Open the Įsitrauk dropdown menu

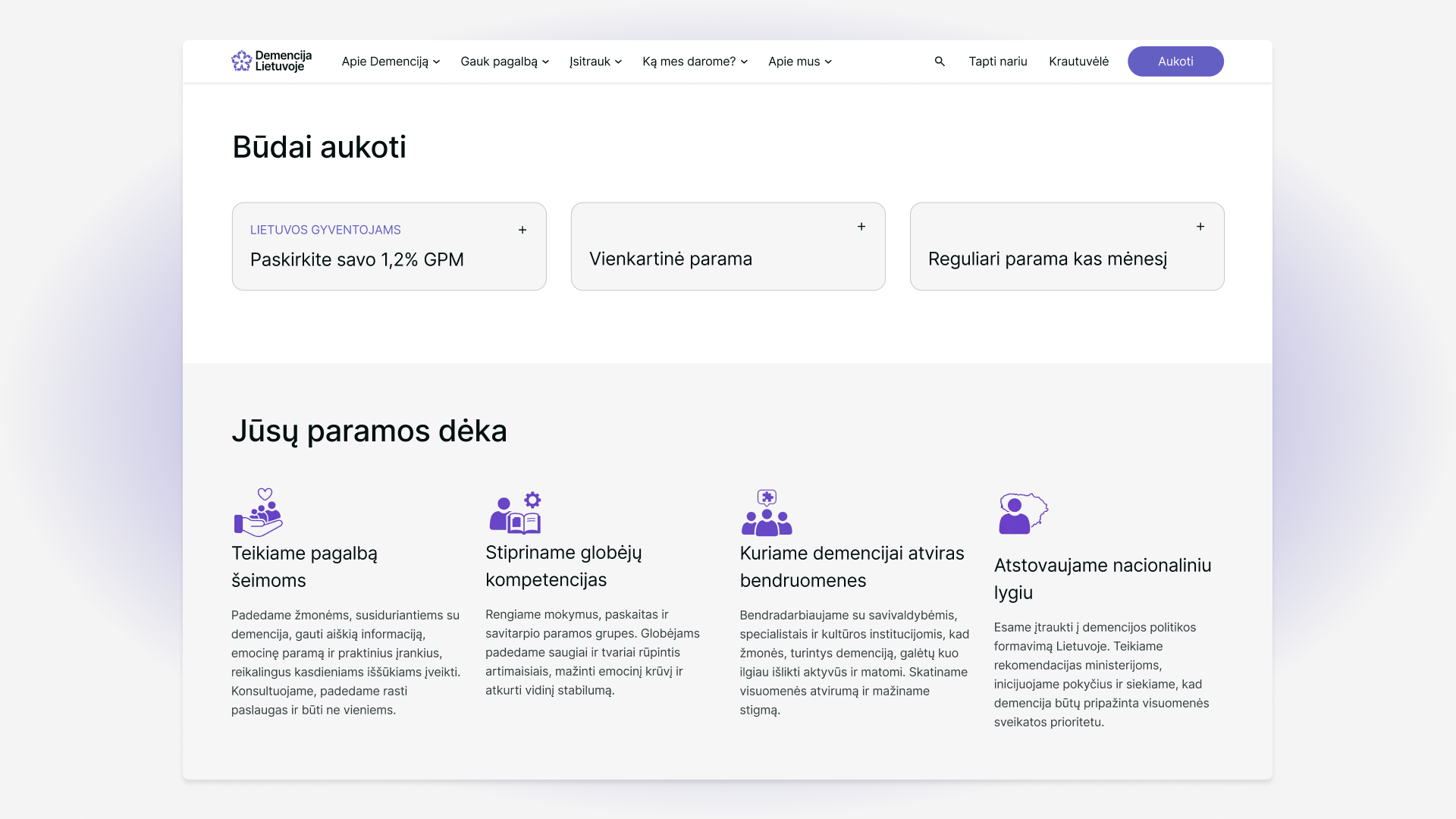pos(595,61)
